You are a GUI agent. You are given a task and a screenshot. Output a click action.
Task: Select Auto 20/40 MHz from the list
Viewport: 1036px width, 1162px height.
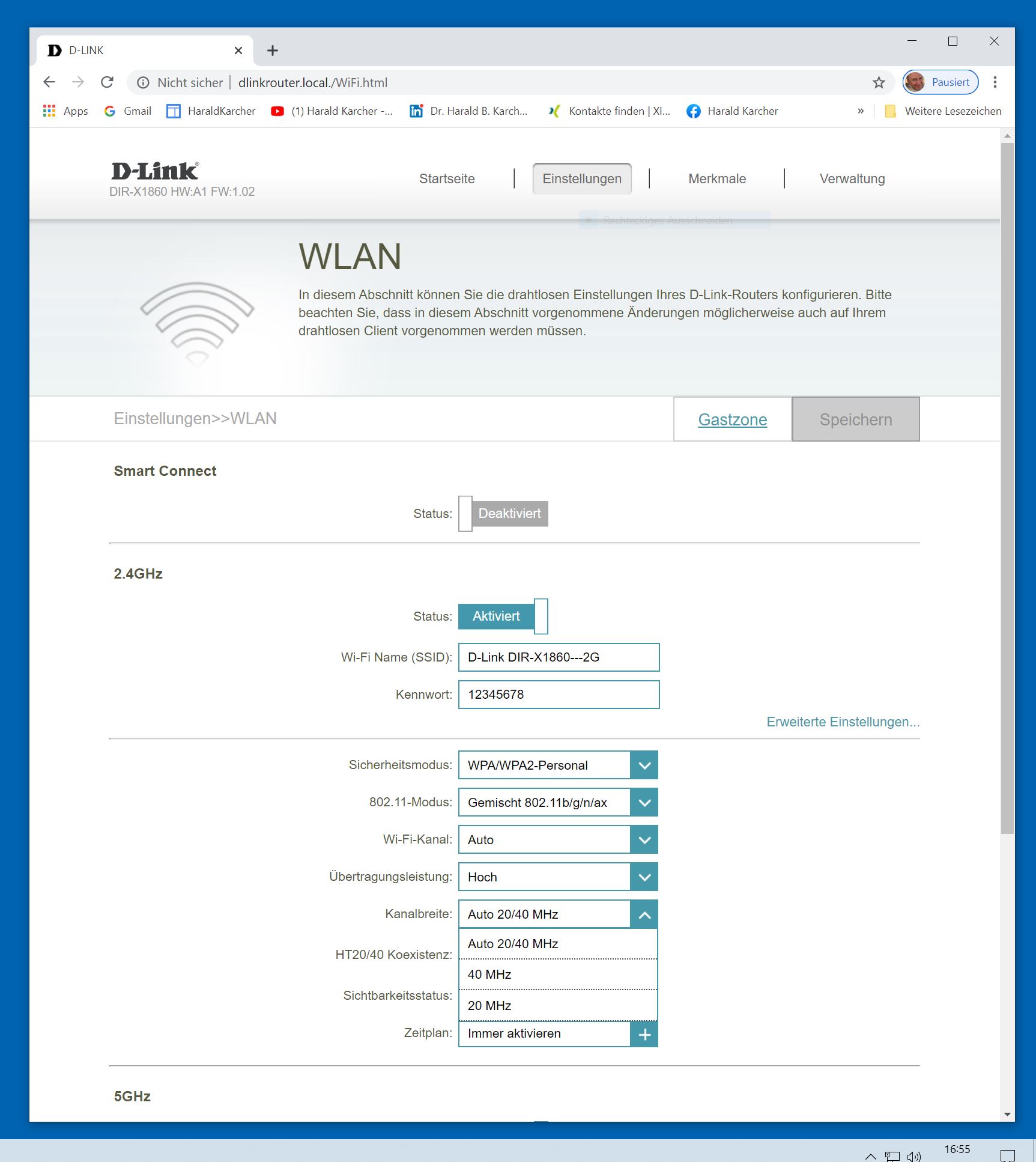[x=558, y=944]
